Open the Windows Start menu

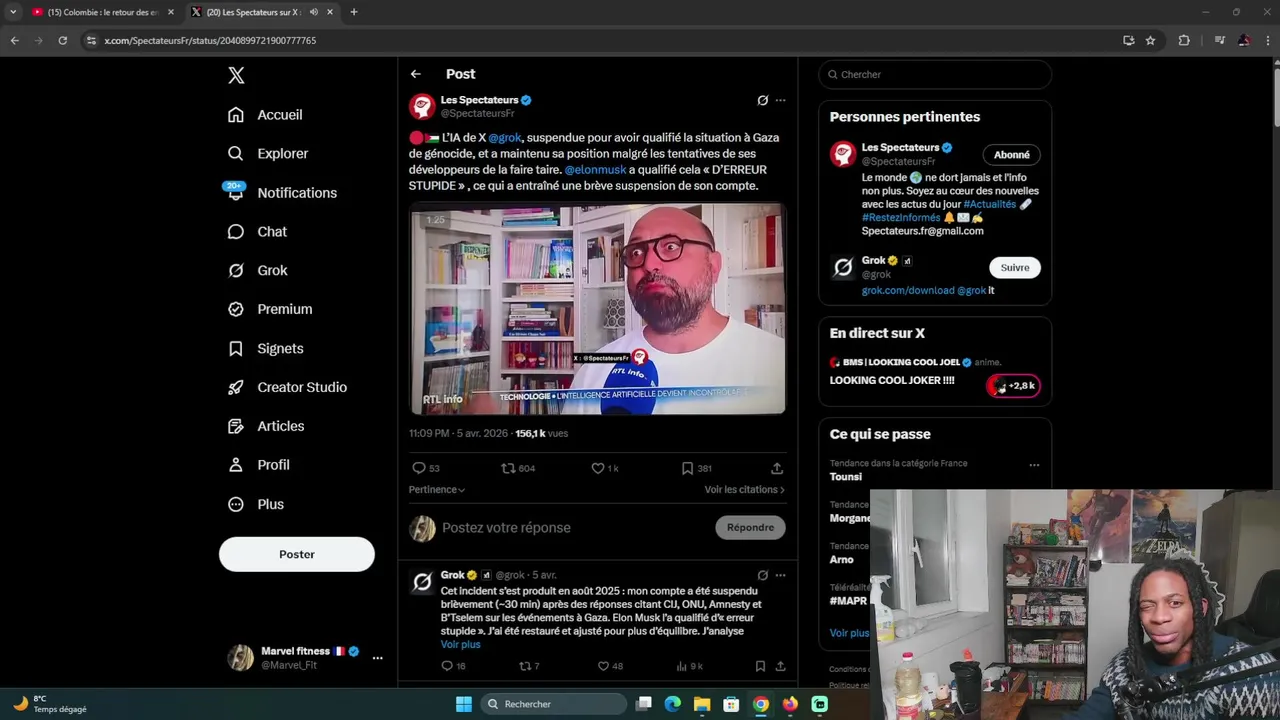pyautogui.click(x=463, y=704)
